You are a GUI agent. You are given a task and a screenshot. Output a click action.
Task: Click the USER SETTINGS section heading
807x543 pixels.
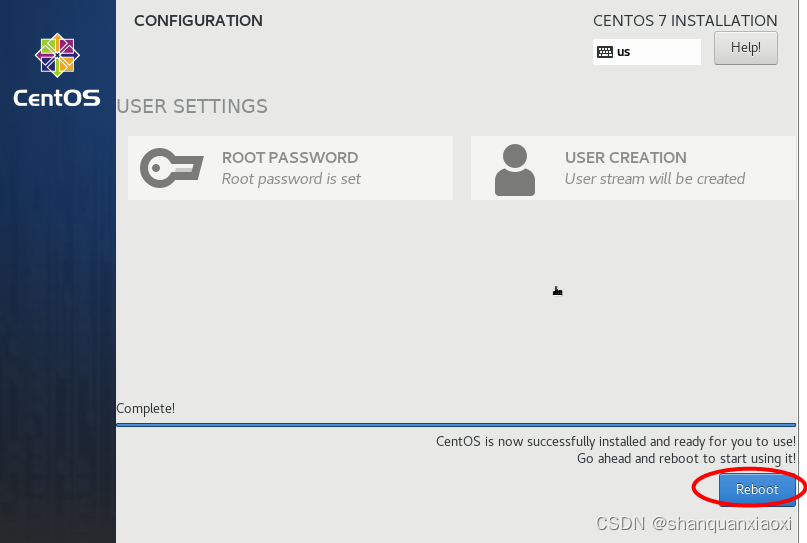tap(192, 107)
